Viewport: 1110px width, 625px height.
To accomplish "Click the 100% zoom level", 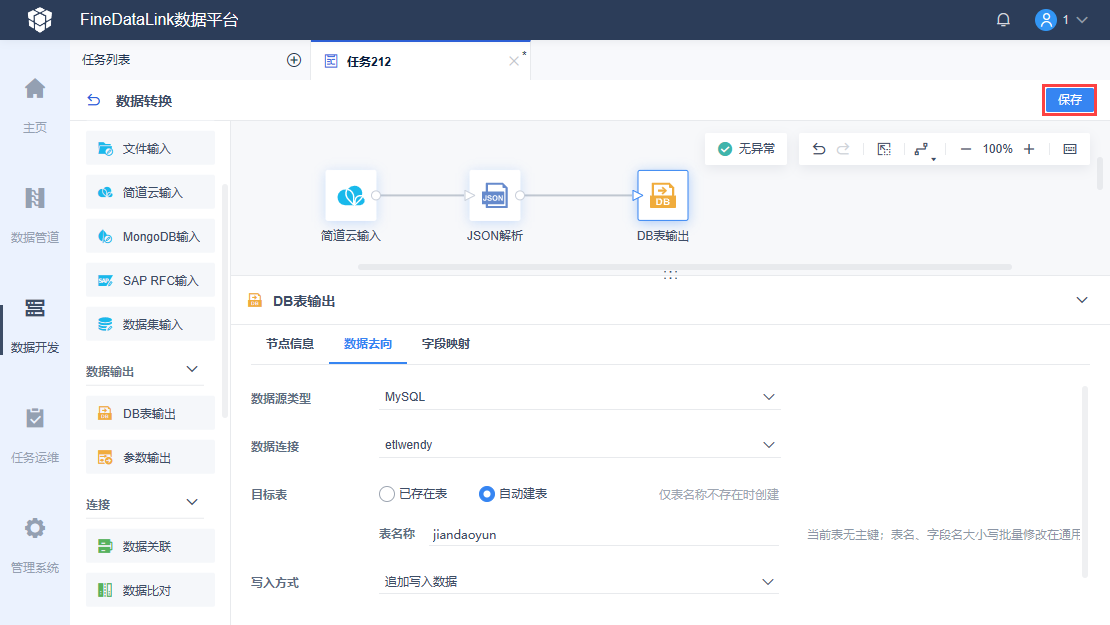I will (x=997, y=149).
